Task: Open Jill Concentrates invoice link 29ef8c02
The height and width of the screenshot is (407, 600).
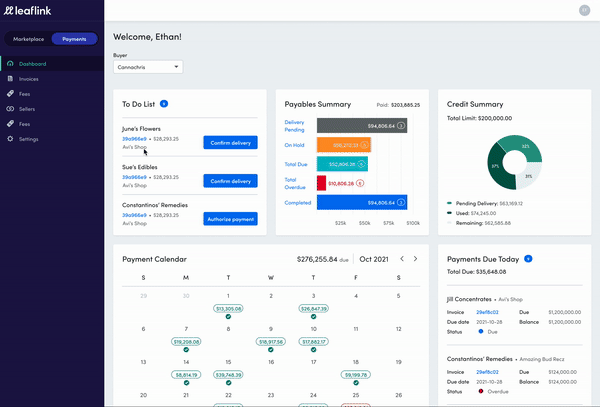Action: click(x=487, y=312)
